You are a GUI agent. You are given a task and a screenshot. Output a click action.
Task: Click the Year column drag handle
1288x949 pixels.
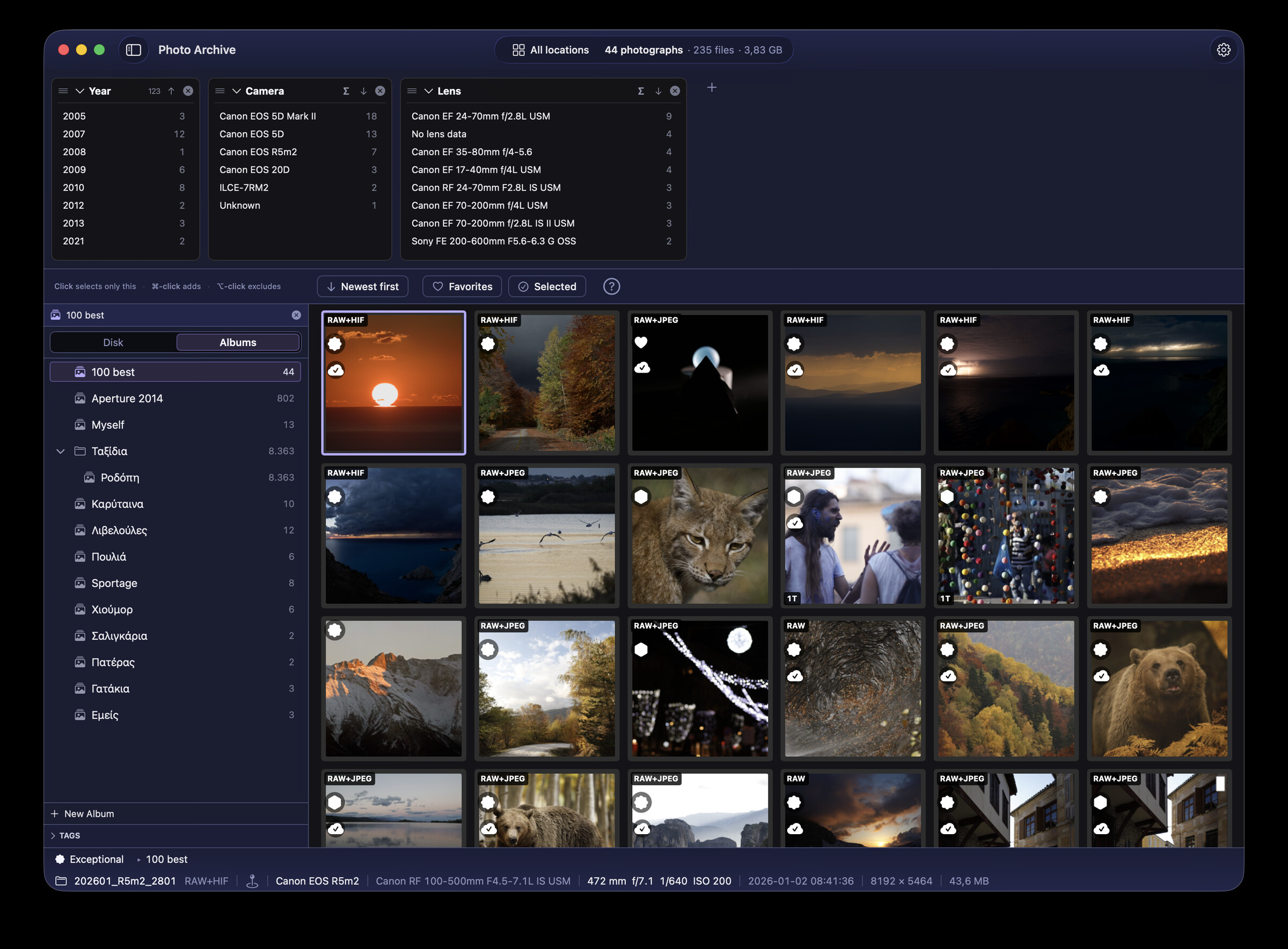[63, 91]
